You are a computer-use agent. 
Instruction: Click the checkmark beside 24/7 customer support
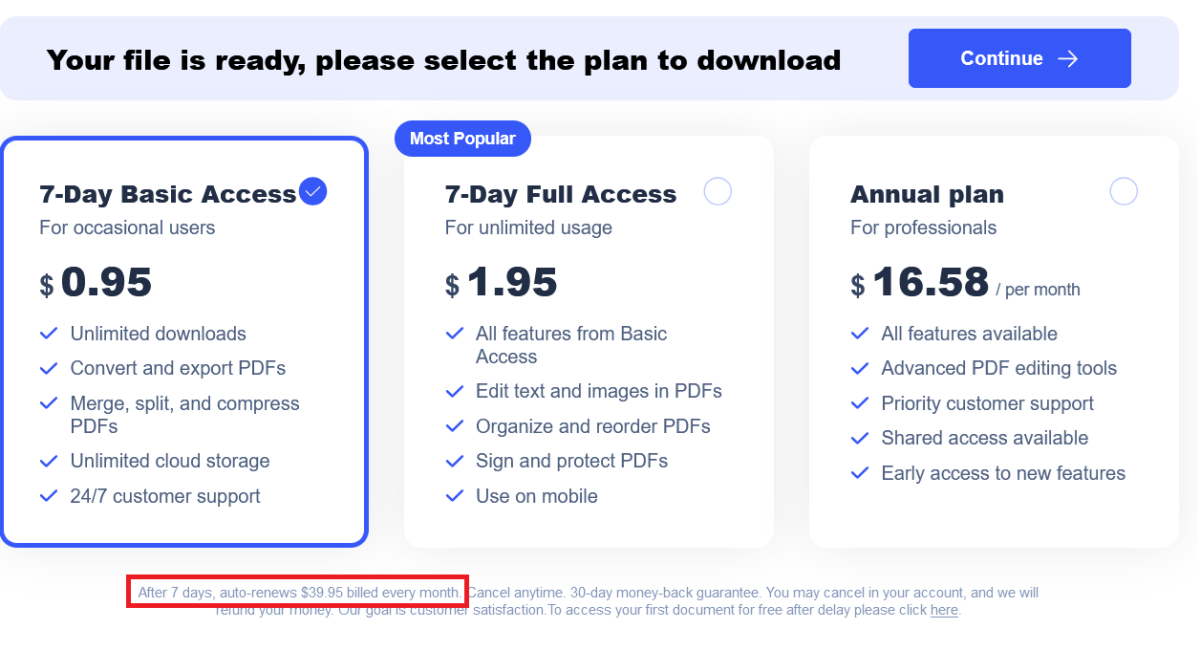coord(49,496)
